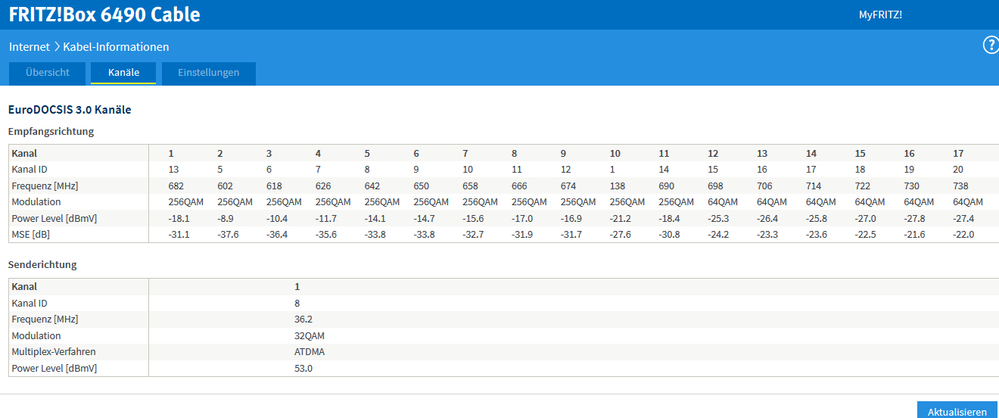The image size is (999, 418).
Task: Click the 32QAM modulation value
Action: coord(309,335)
